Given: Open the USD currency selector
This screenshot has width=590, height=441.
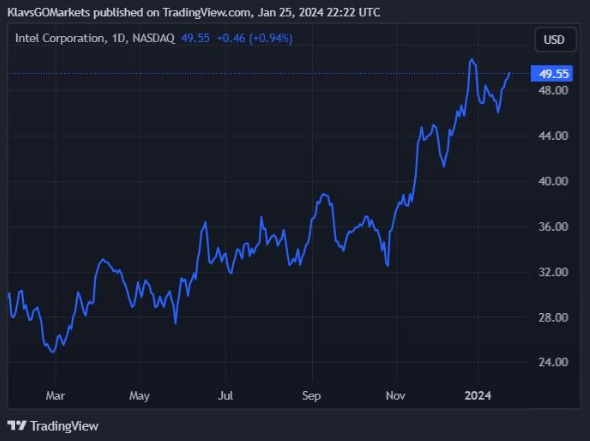Looking at the screenshot, I should coord(555,40).
